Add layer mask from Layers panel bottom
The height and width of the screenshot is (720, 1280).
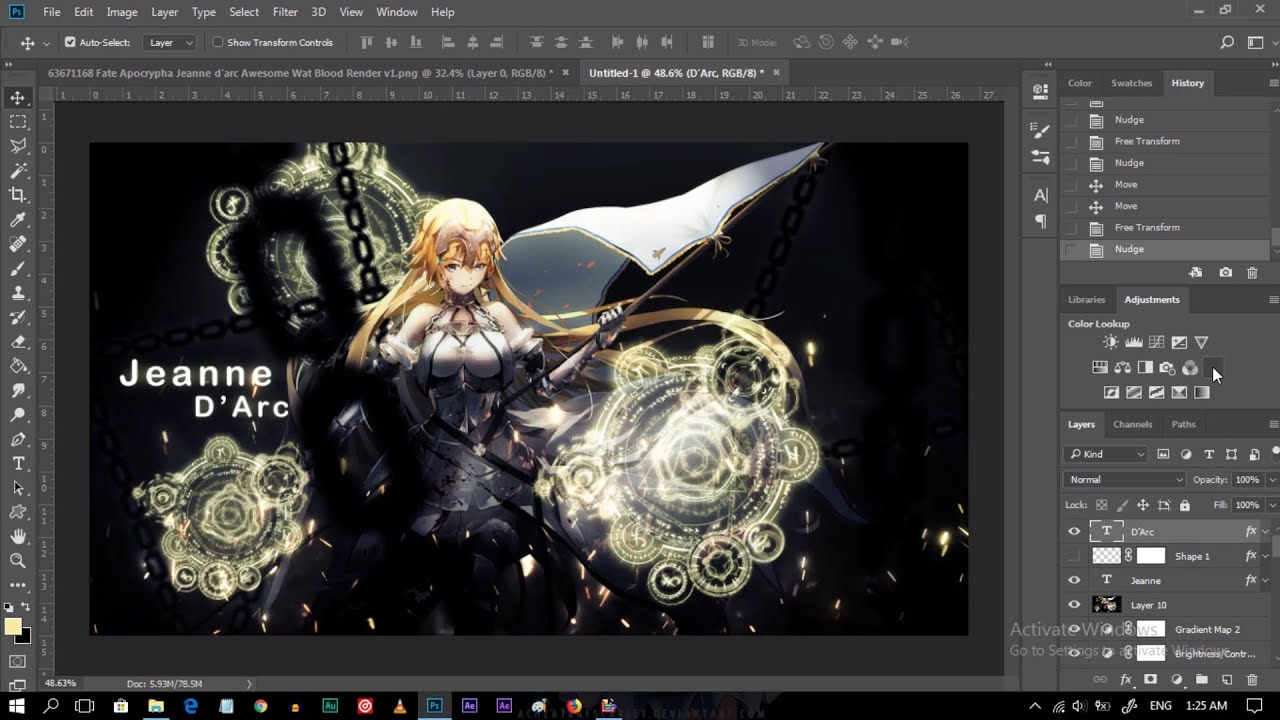[x=1150, y=680]
